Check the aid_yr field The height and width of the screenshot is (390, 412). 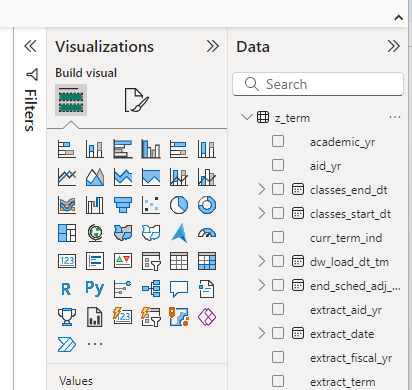(x=278, y=165)
